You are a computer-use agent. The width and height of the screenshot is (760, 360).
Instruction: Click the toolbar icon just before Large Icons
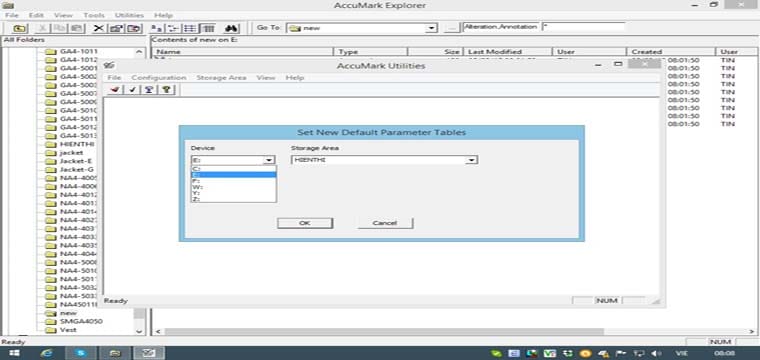coord(133,28)
